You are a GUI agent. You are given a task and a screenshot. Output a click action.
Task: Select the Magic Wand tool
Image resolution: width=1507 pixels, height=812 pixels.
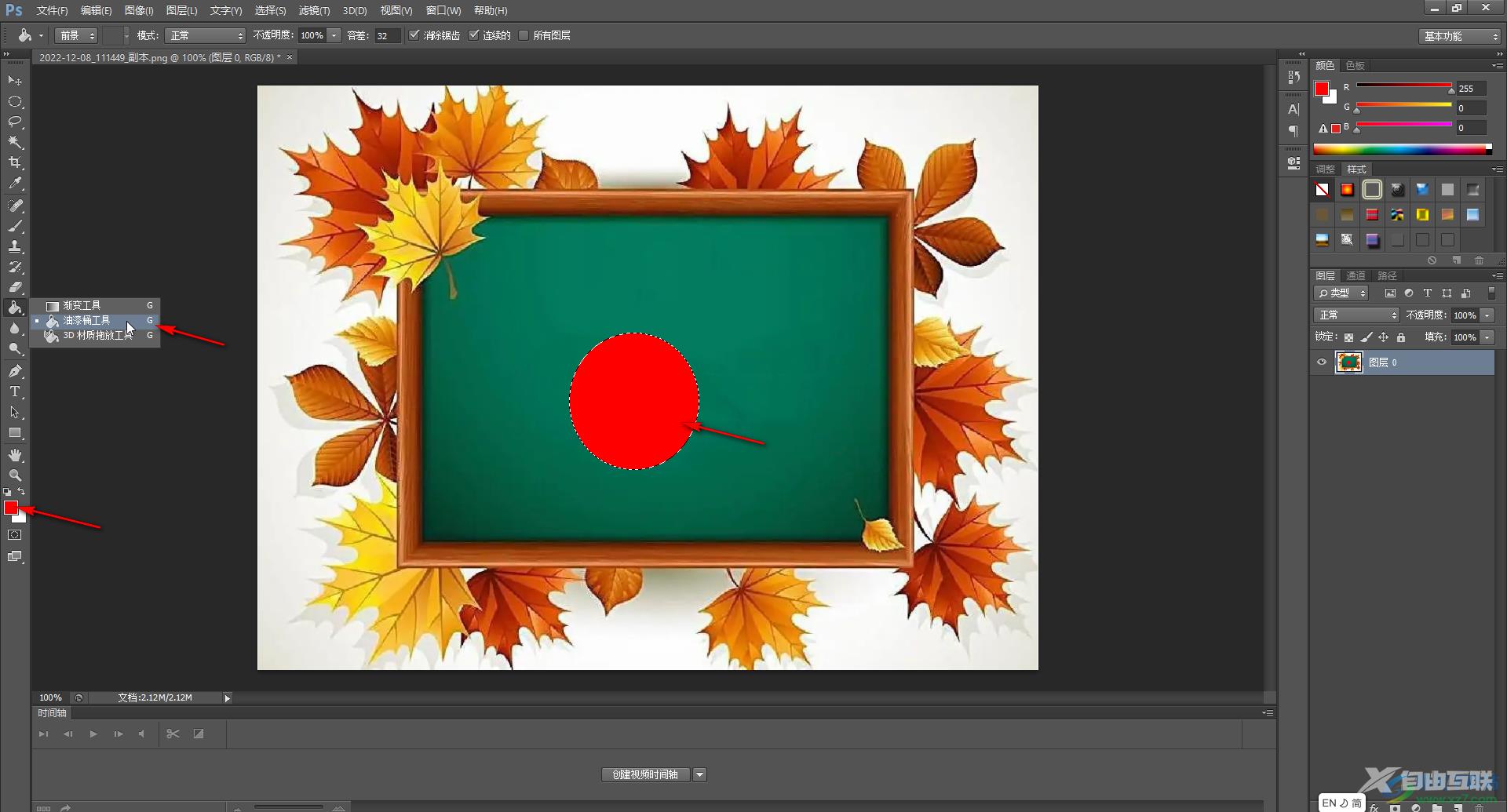coord(15,142)
